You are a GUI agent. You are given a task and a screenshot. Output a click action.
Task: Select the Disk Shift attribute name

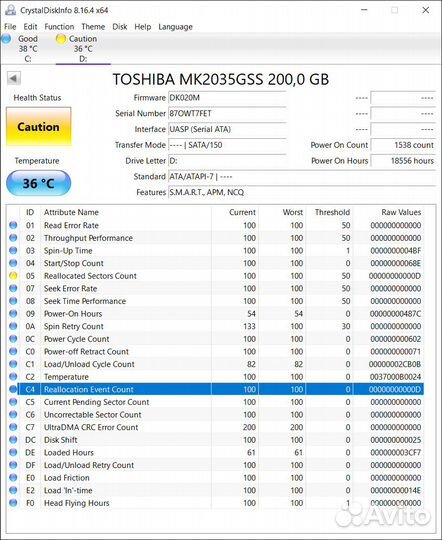pos(61,440)
